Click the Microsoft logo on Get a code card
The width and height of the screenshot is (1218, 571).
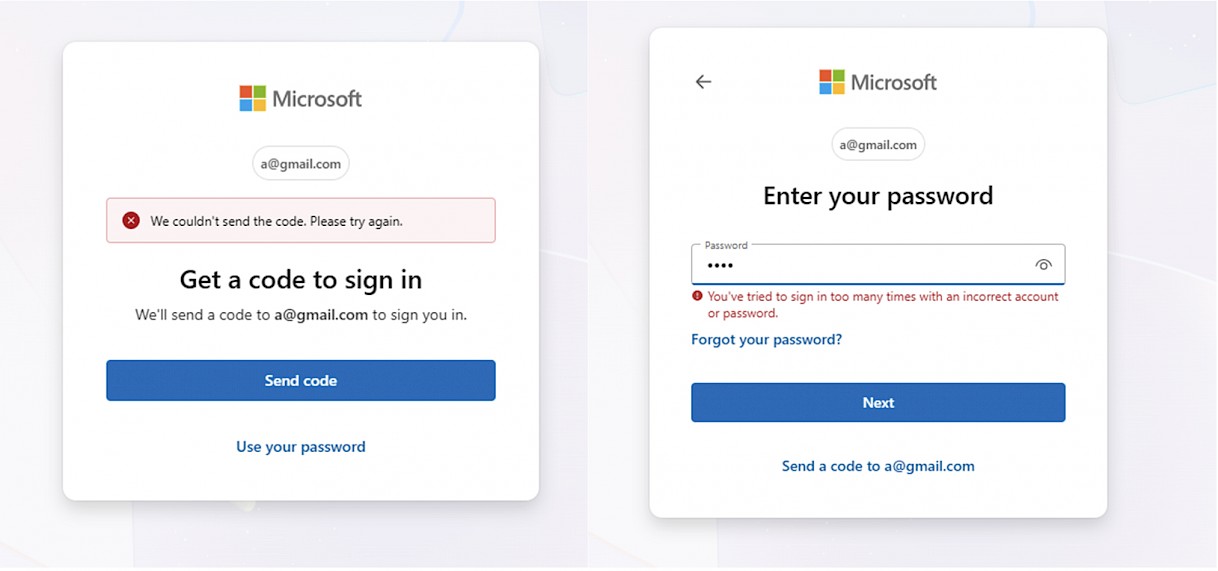pos(300,98)
